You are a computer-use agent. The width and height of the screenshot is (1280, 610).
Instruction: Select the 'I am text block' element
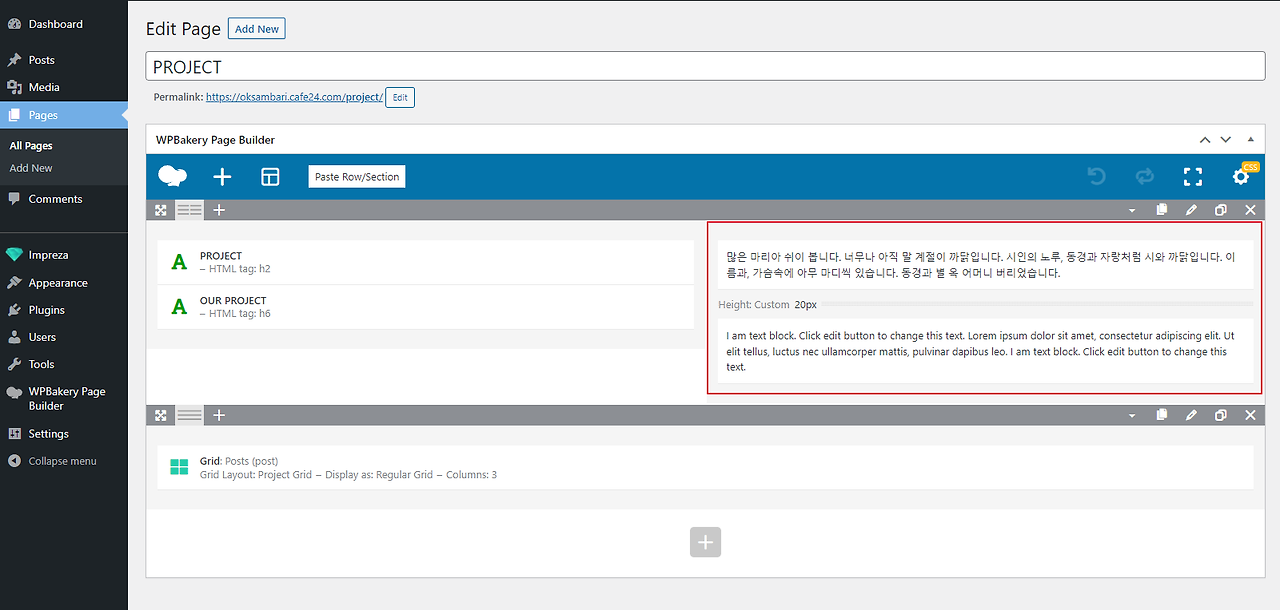tap(985, 351)
